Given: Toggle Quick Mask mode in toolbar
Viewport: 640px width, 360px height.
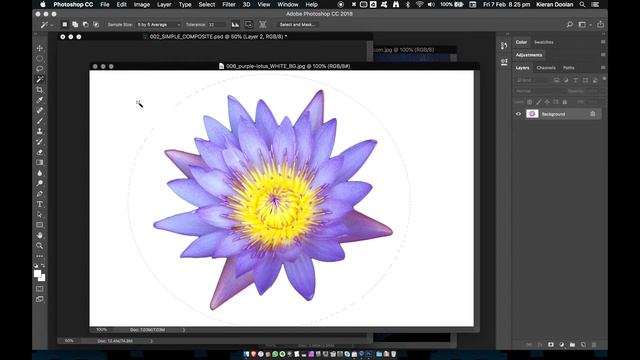Looking at the screenshot, I should (x=40, y=289).
